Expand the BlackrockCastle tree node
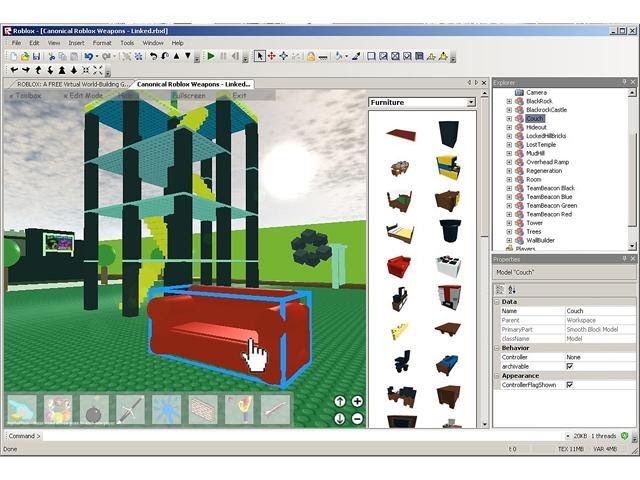The height and width of the screenshot is (480, 640). click(x=509, y=110)
